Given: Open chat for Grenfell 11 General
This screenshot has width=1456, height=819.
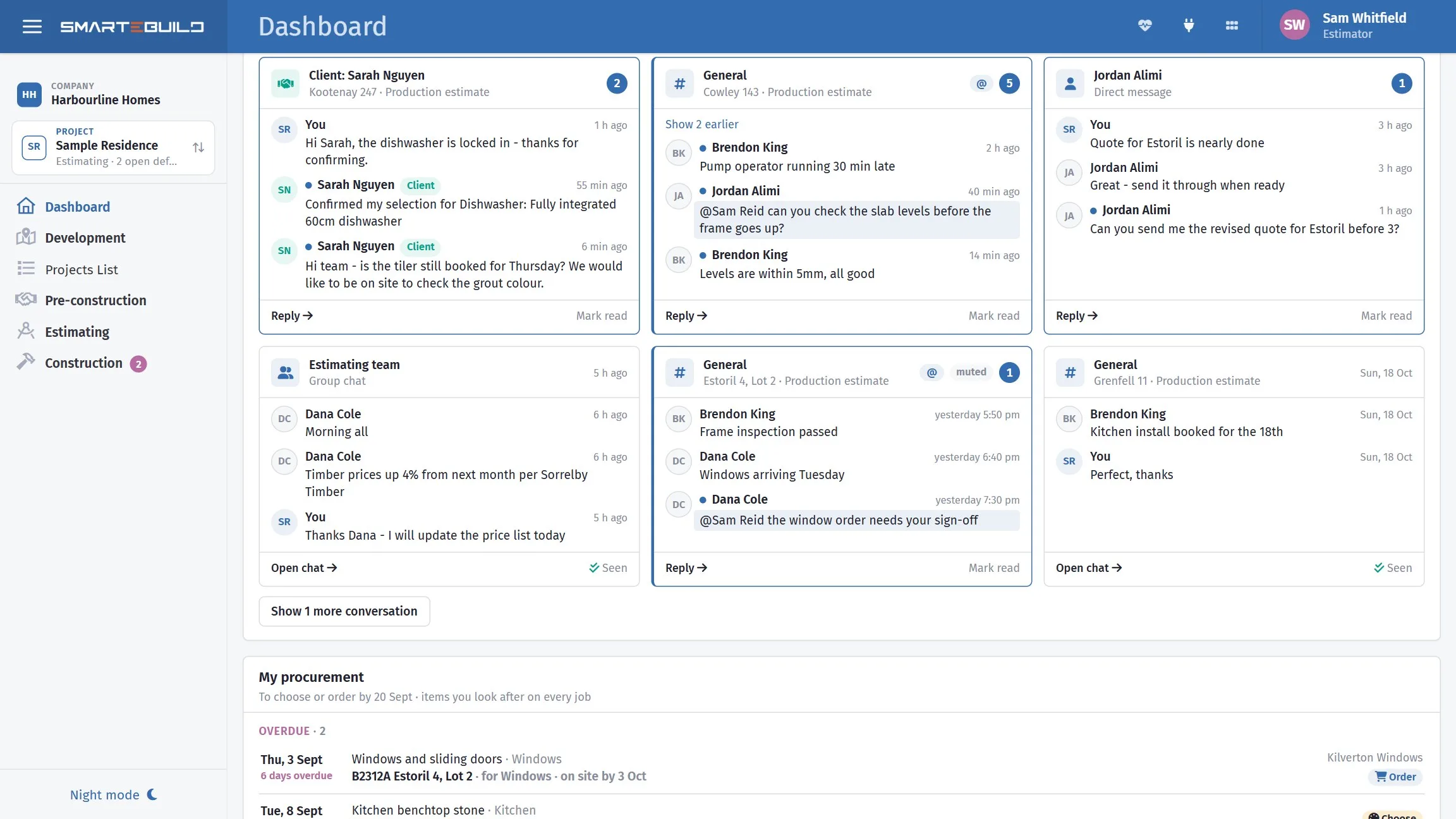Looking at the screenshot, I should [x=1089, y=568].
